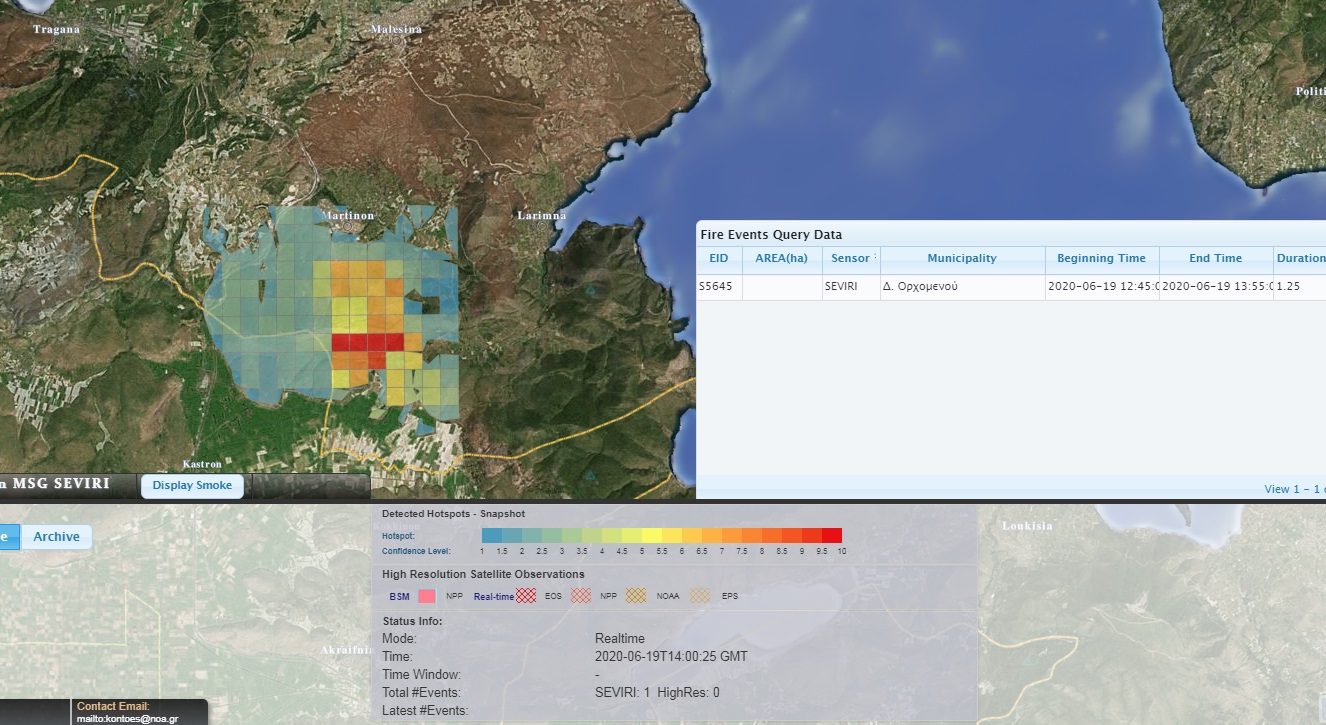Click the pink BSM NPP legend swatch

[427, 596]
